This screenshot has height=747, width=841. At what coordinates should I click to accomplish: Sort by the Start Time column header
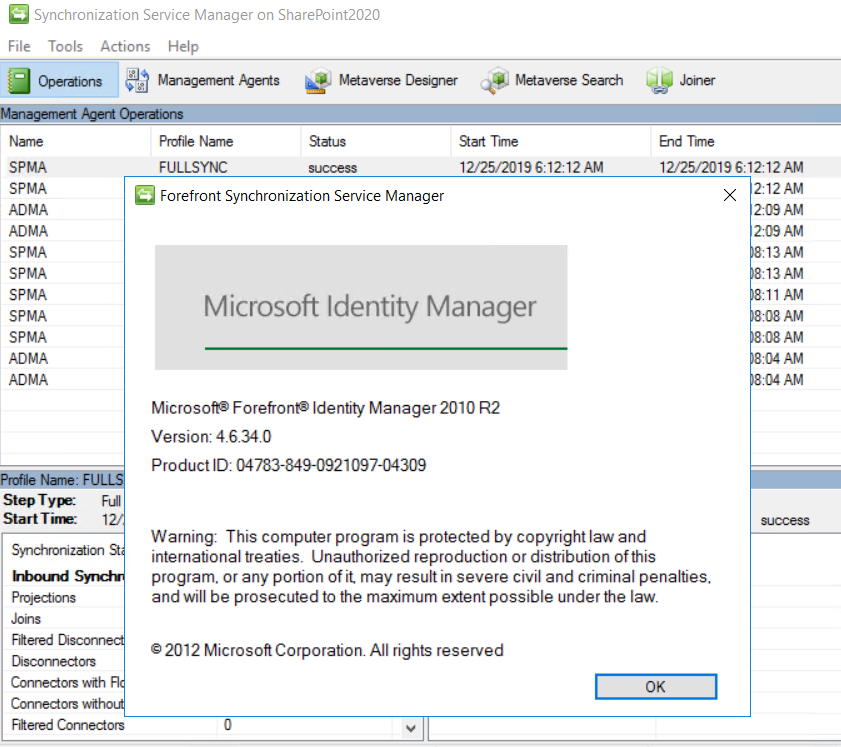coord(551,142)
